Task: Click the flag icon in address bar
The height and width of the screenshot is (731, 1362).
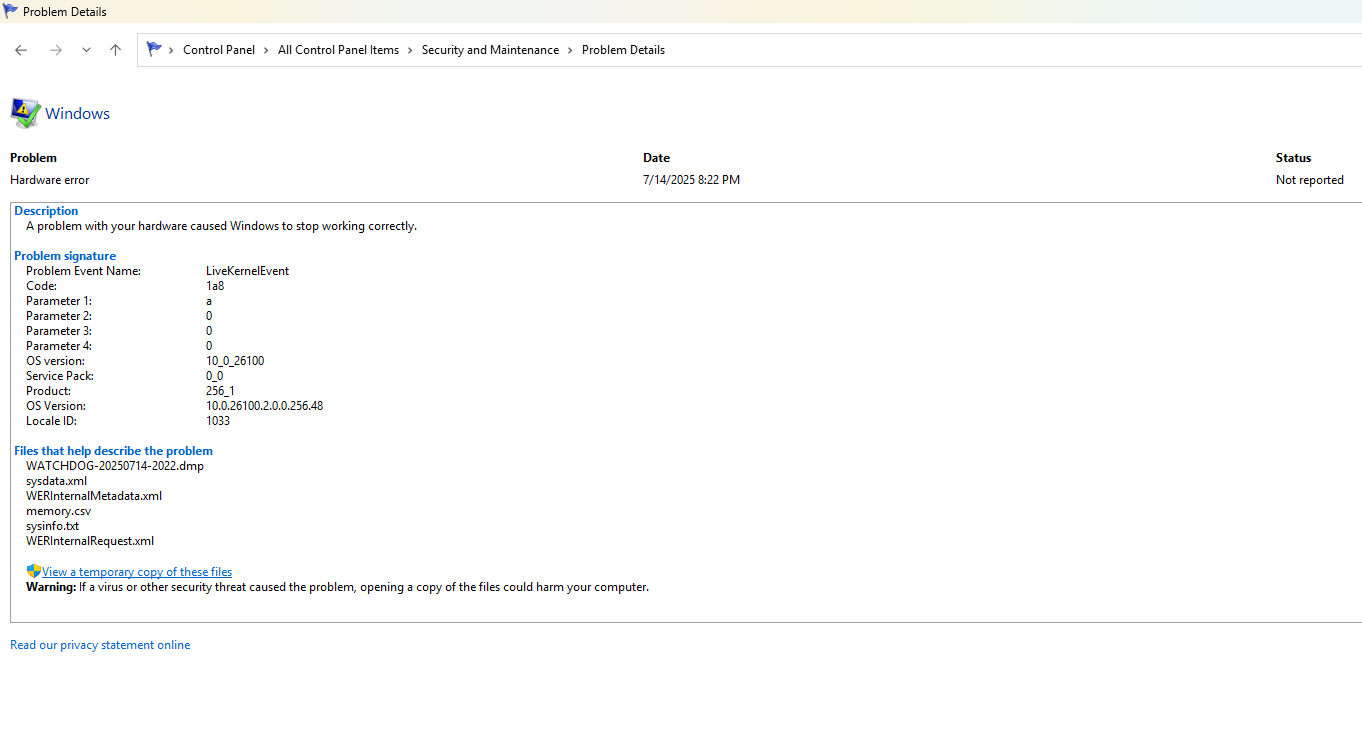Action: (x=154, y=49)
